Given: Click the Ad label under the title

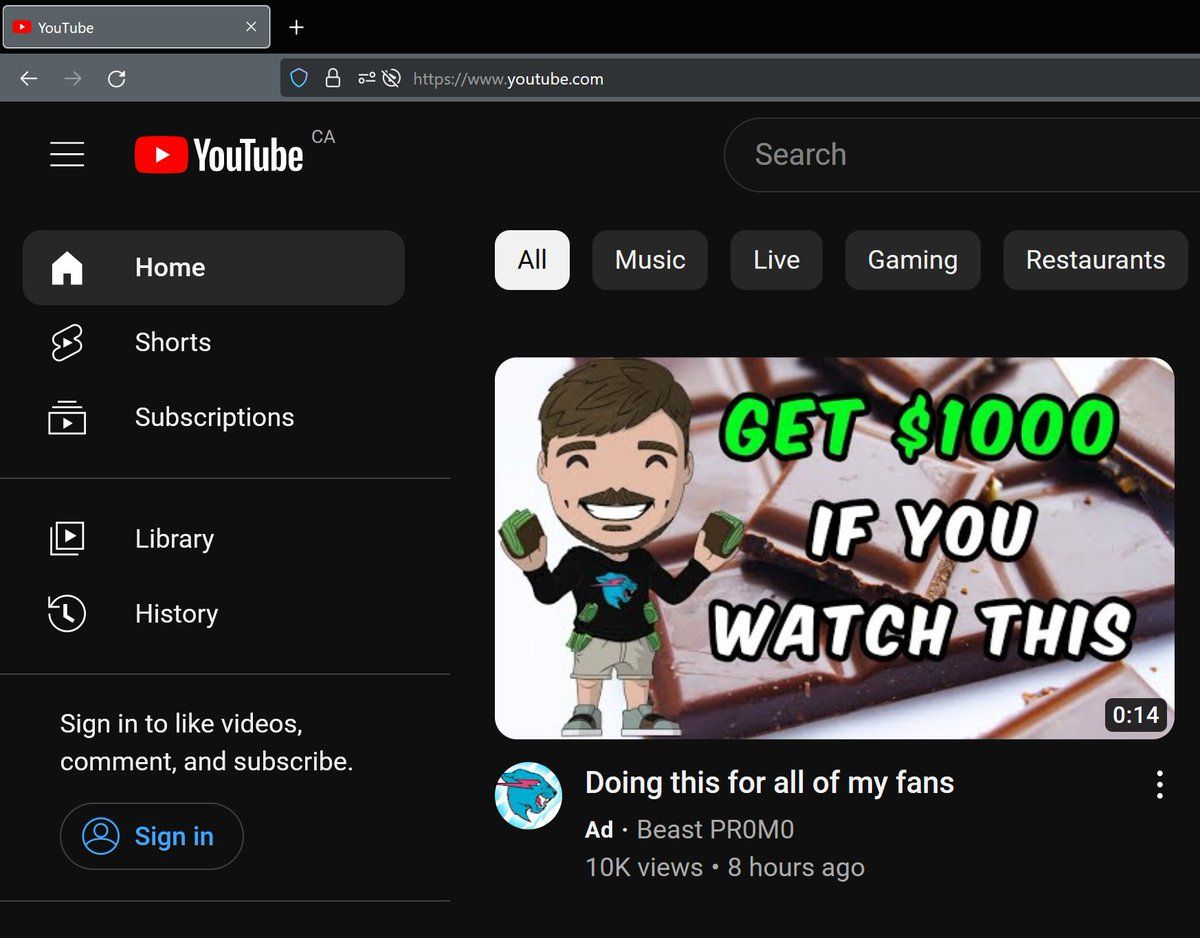Looking at the screenshot, I should click(599, 829).
